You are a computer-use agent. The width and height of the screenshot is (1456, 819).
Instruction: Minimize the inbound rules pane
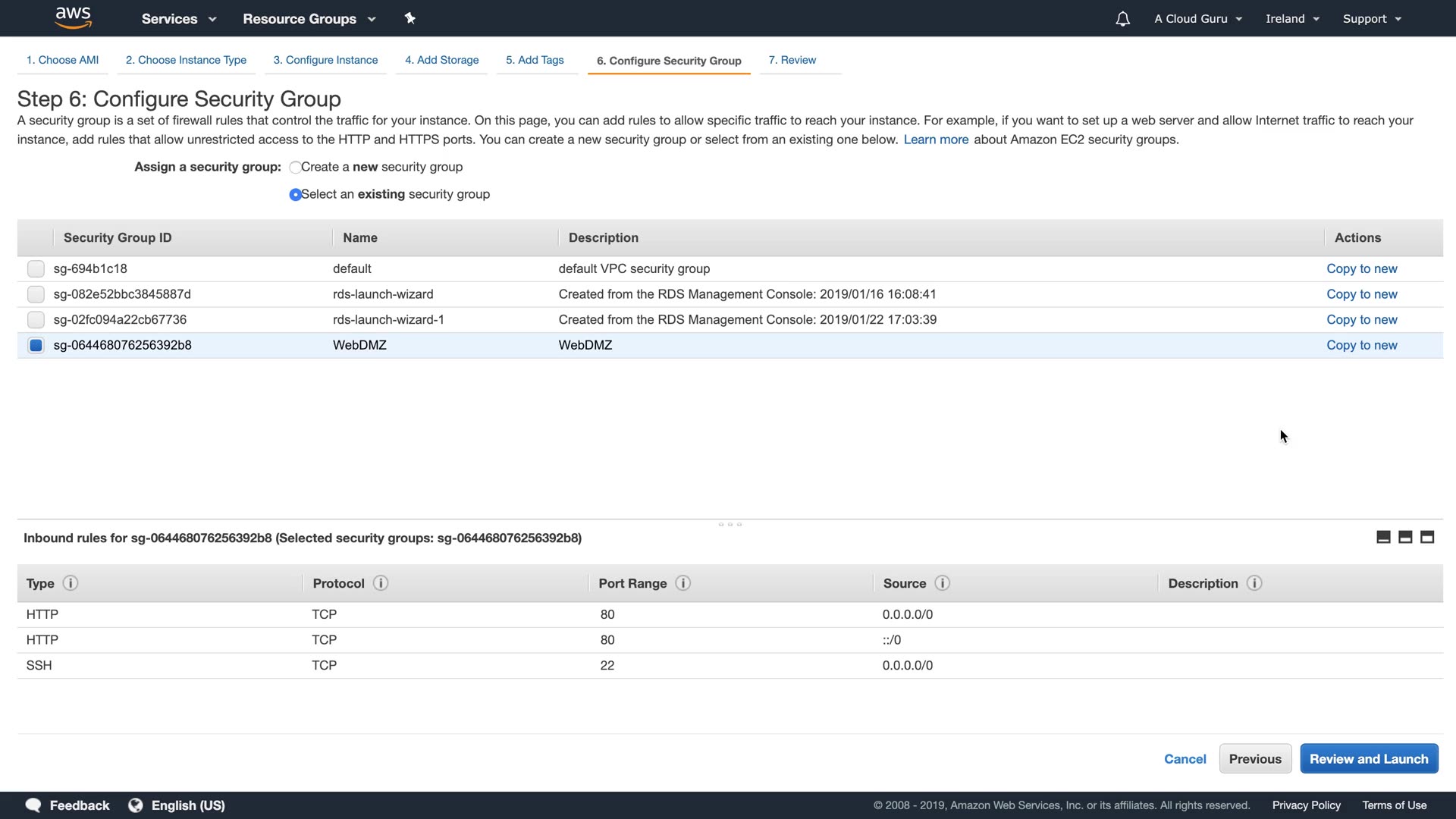pyautogui.click(x=1383, y=538)
